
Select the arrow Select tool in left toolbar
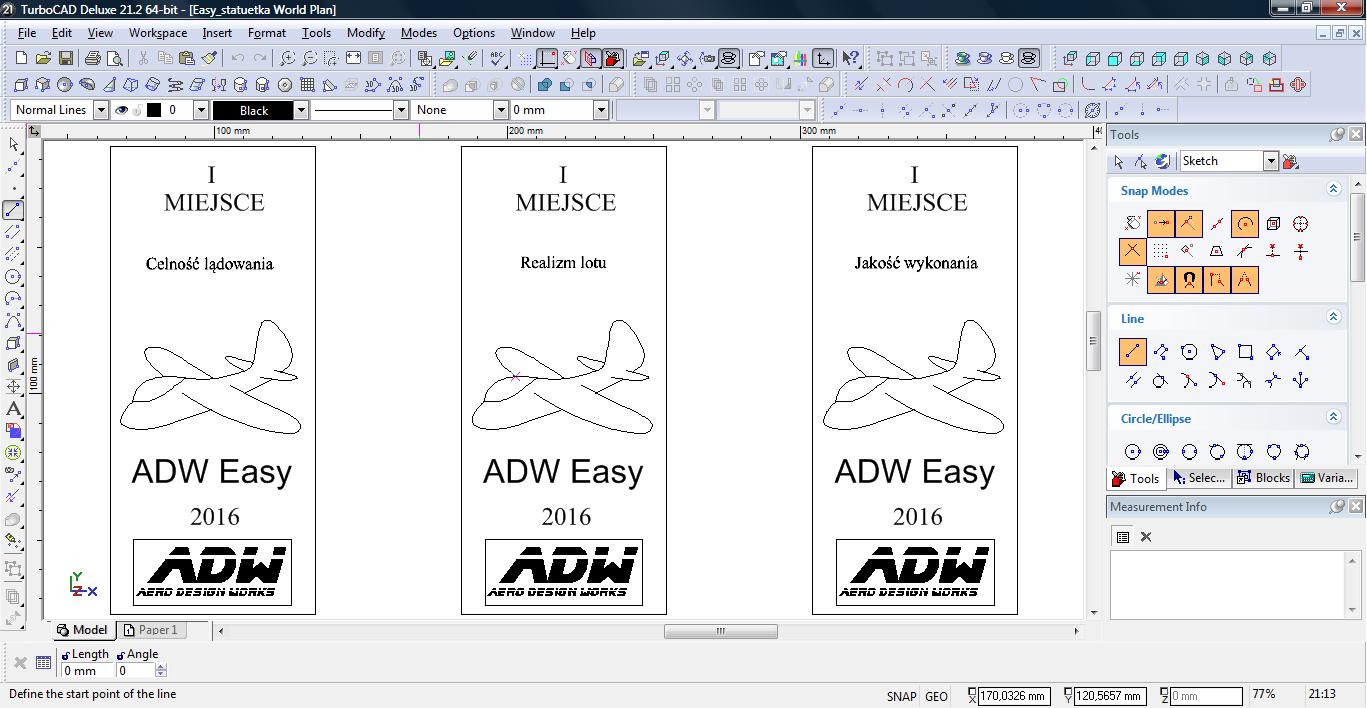point(14,145)
